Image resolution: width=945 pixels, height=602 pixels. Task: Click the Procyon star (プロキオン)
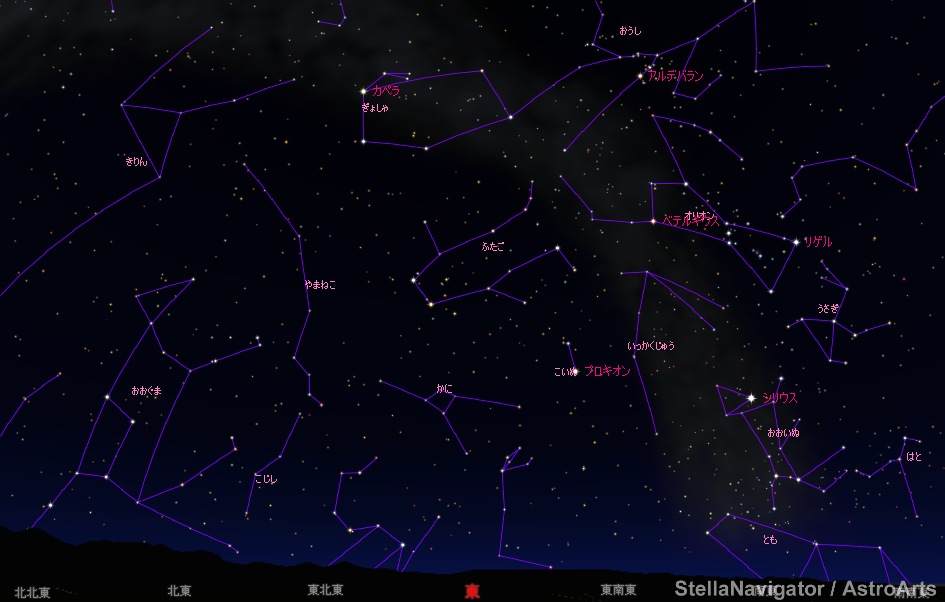pyautogui.click(x=575, y=372)
